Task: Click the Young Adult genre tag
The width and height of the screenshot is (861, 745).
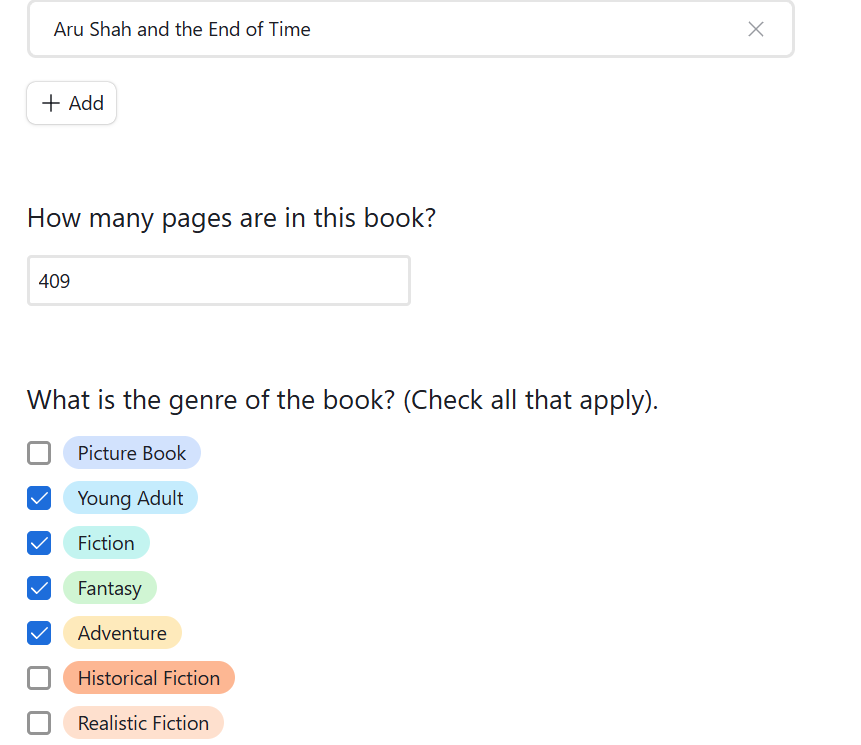Action: point(130,498)
